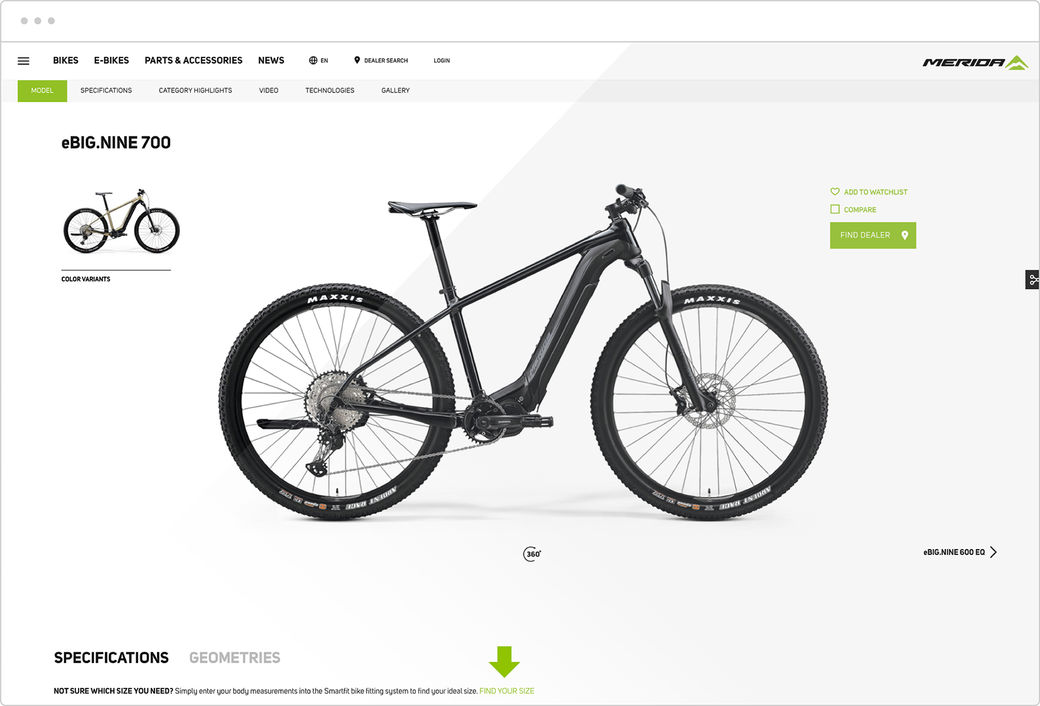Click the dealer search pin icon
This screenshot has width=1040, height=706.
click(357, 60)
